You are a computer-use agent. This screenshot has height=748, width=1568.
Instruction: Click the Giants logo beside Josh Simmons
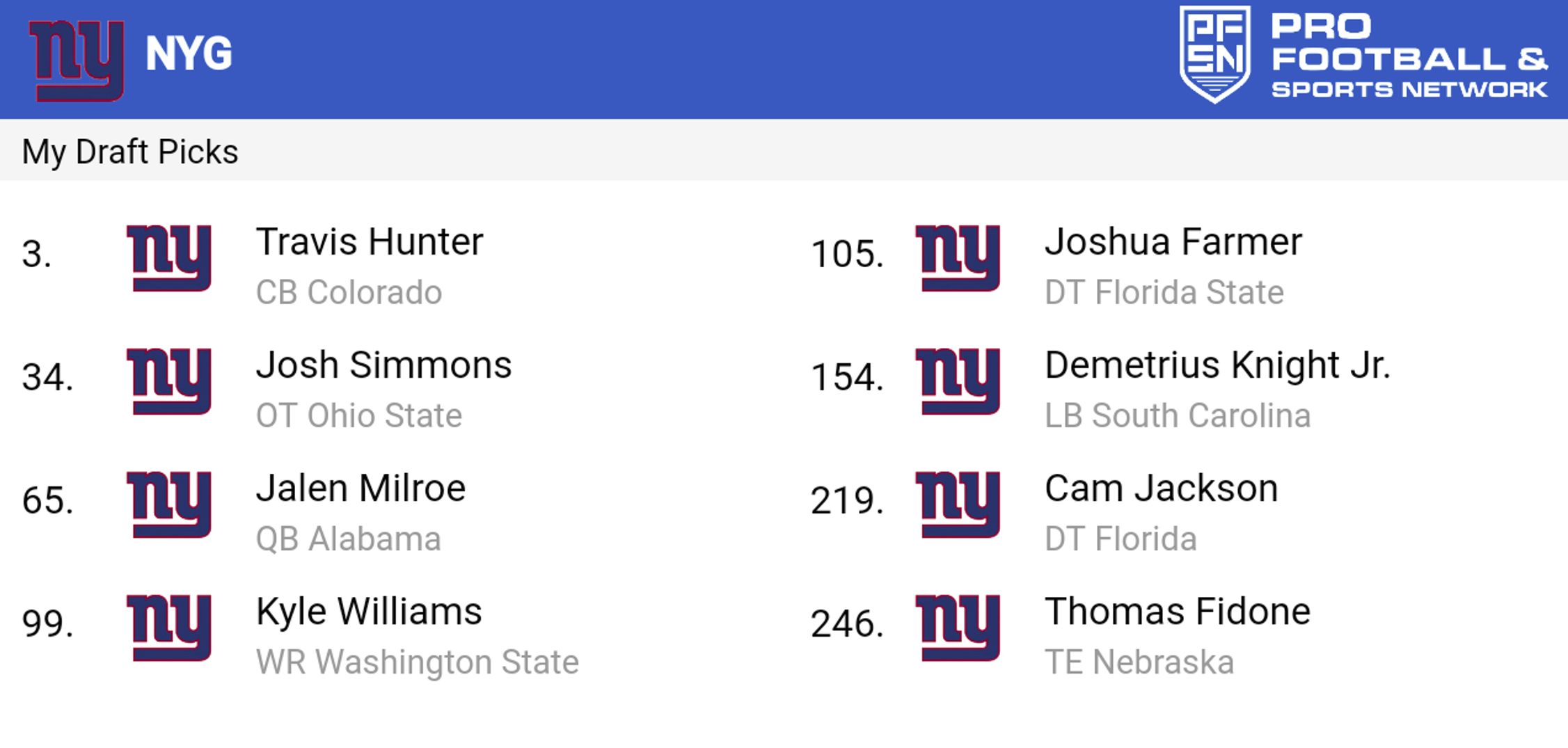[x=169, y=381]
